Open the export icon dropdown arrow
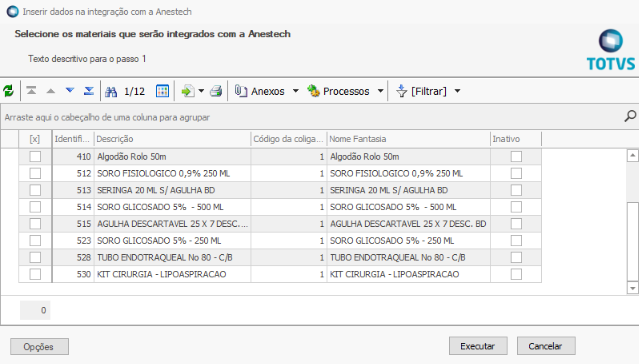 201,91
